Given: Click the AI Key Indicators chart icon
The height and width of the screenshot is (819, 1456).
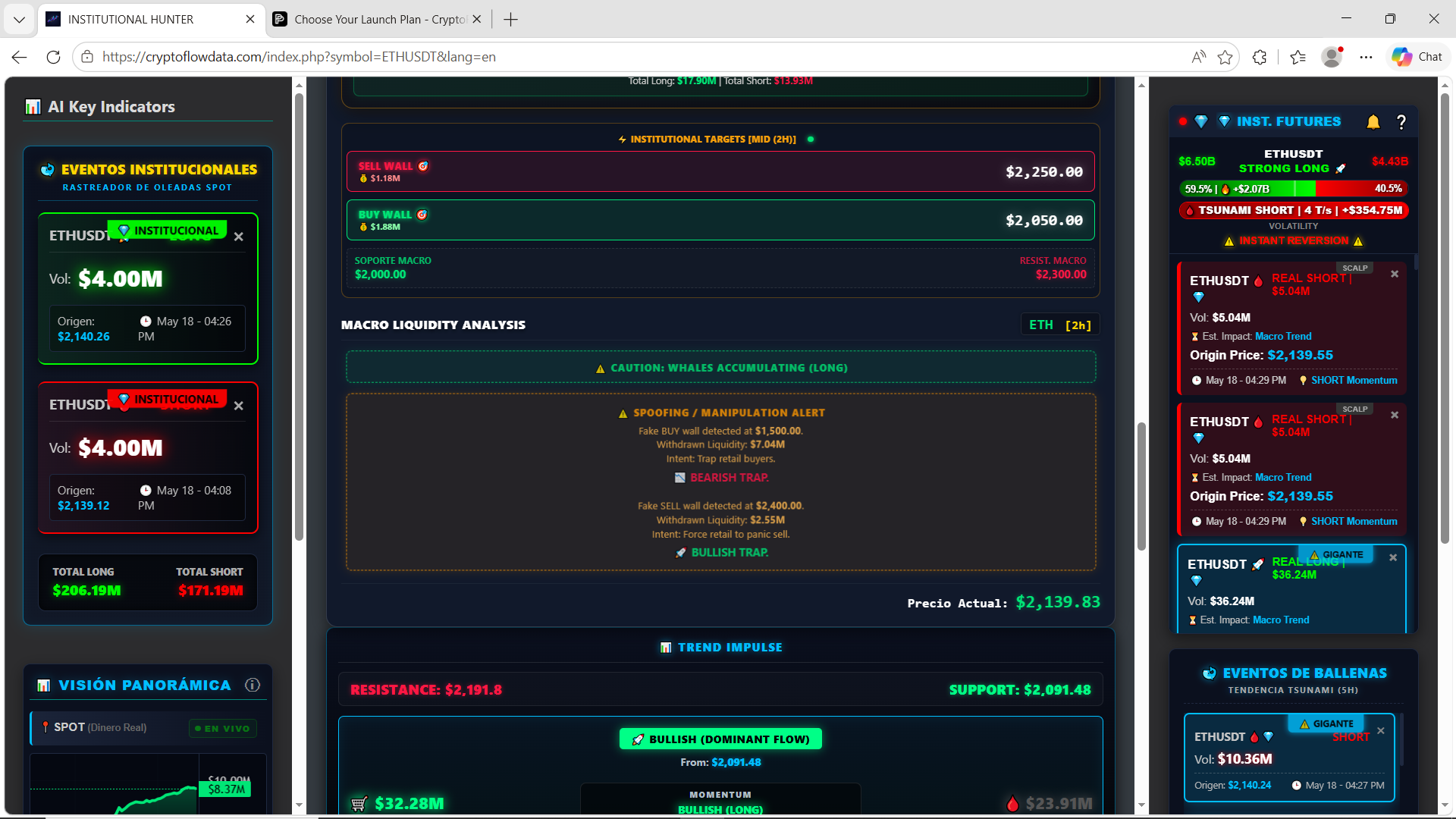Looking at the screenshot, I should (x=33, y=107).
